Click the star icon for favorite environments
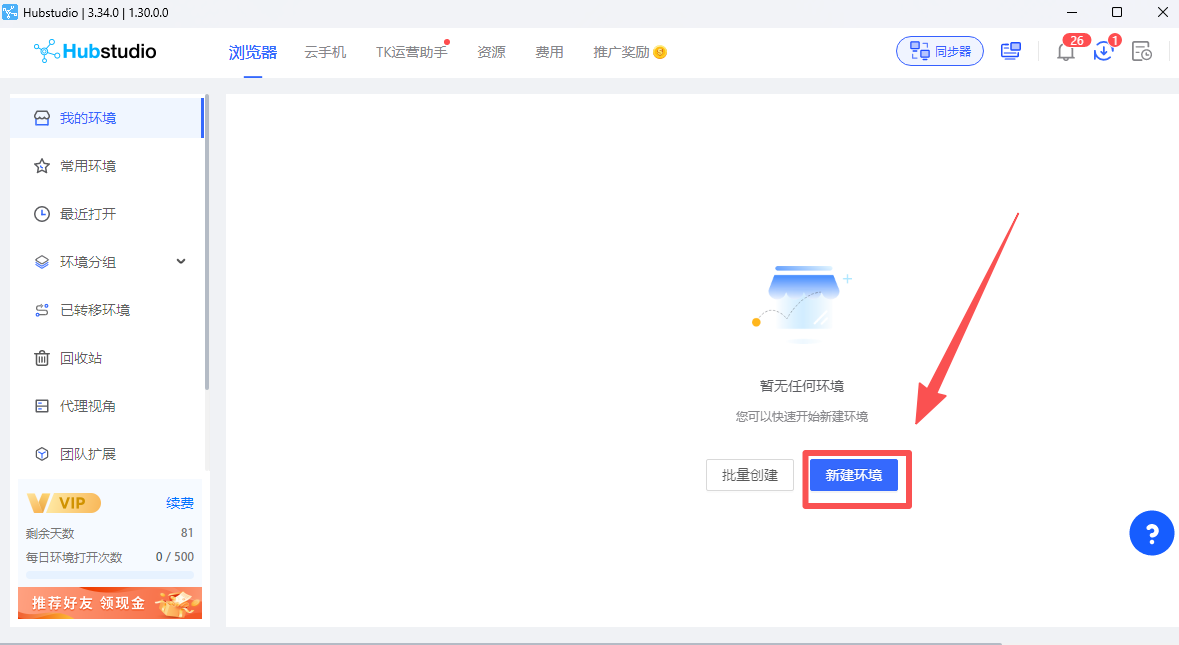The height and width of the screenshot is (645, 1179). pyautogui.click(x=42, y=166)
